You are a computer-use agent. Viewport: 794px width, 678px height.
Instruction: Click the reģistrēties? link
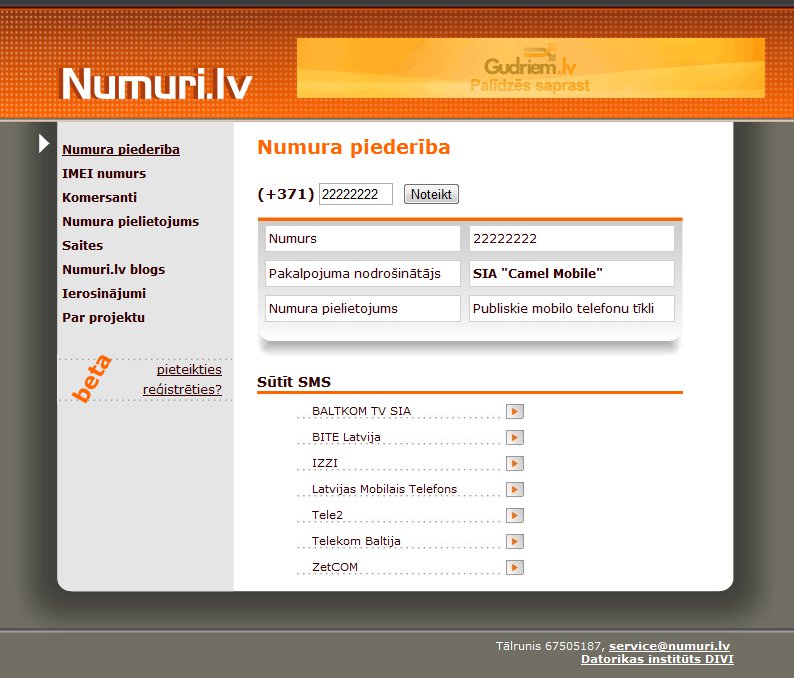[182, 389]
